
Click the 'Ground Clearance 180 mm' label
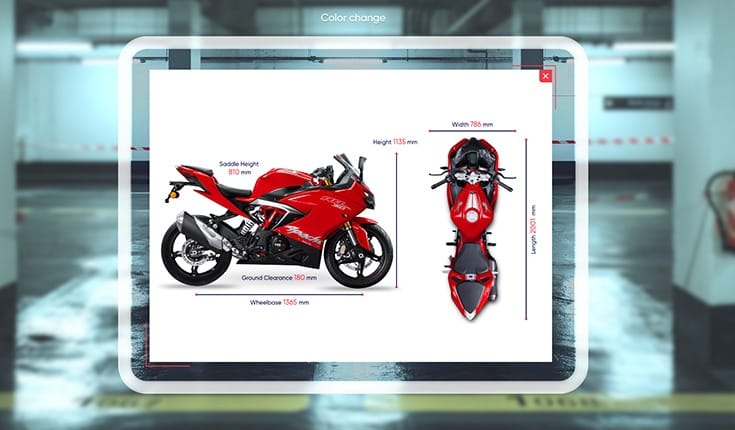pos(279,278)
